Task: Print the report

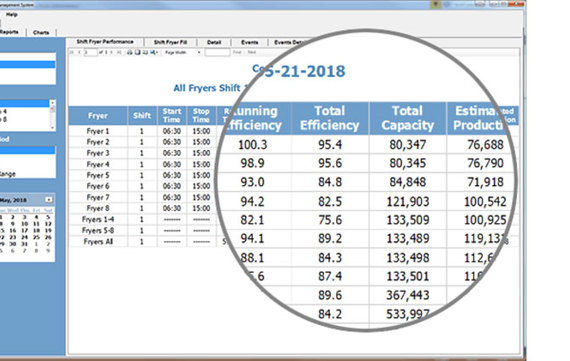Action: tap(129, 52)
